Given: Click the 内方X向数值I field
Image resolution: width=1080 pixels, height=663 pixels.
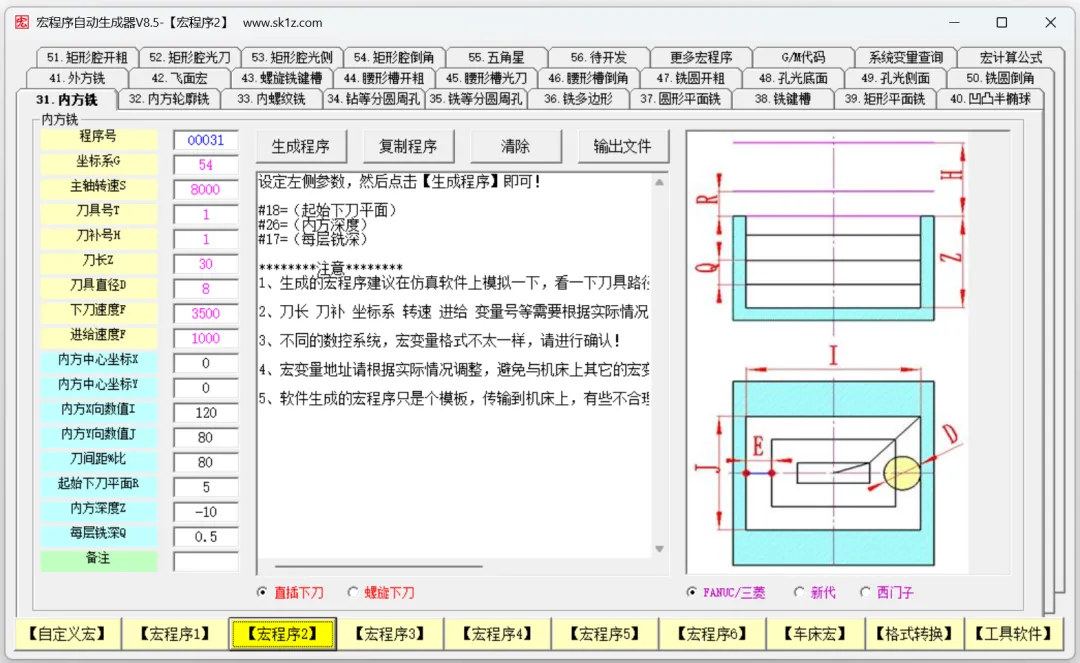Looking at the screenshot, I should [x=206, y=413].
